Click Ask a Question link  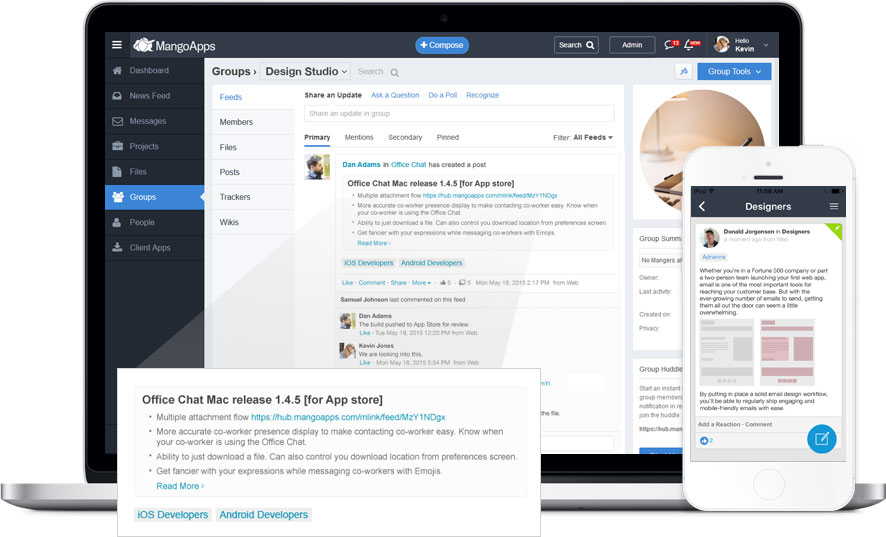coord(395,95)
